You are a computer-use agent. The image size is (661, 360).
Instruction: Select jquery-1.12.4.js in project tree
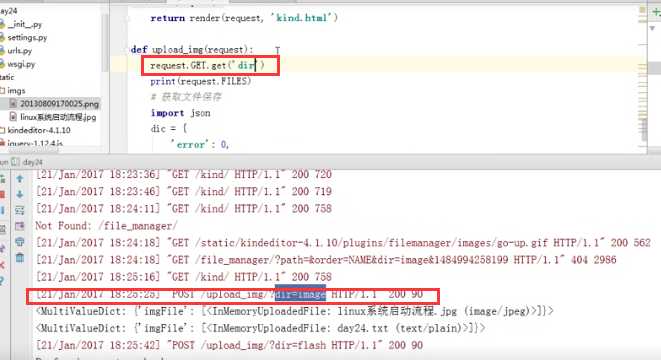(x=35, y=143)
